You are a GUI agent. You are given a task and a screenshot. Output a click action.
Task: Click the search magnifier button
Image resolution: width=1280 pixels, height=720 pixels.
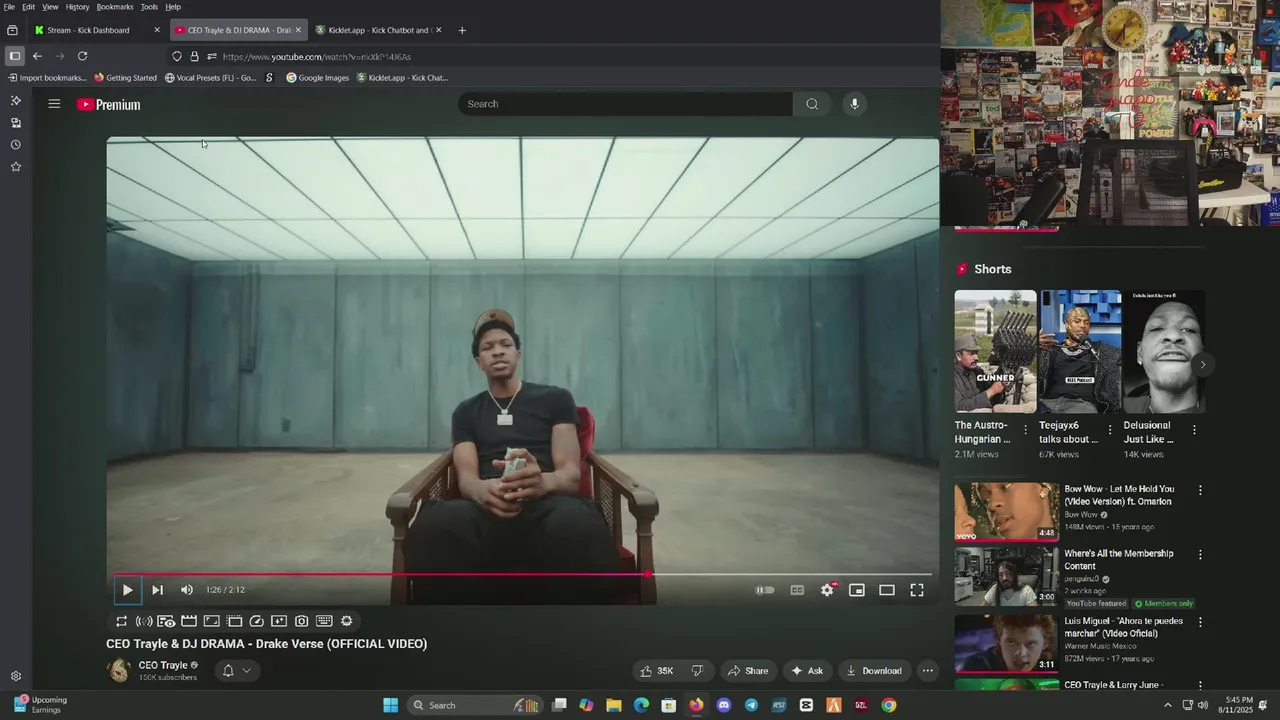click(x=812, y=104)
